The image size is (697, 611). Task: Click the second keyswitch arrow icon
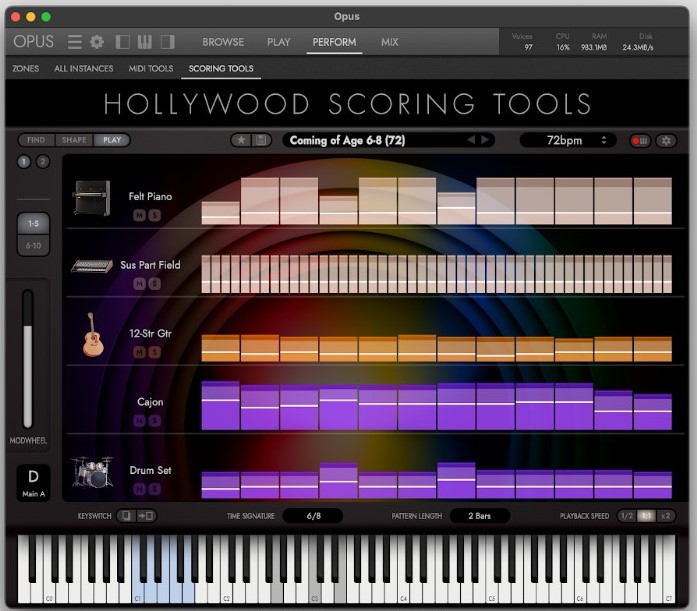[146, 516]
